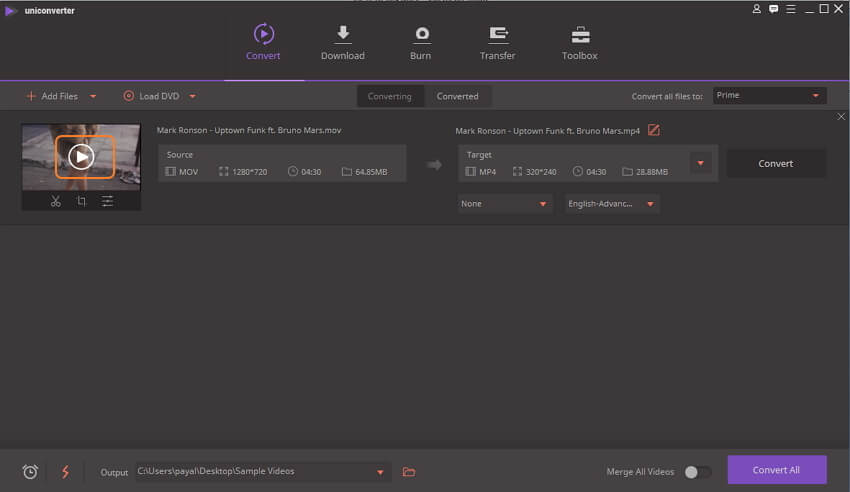Toggle Merge All Videos switch
The height and width of the screenshot is (492, 850).
click(x=697, y=472)
